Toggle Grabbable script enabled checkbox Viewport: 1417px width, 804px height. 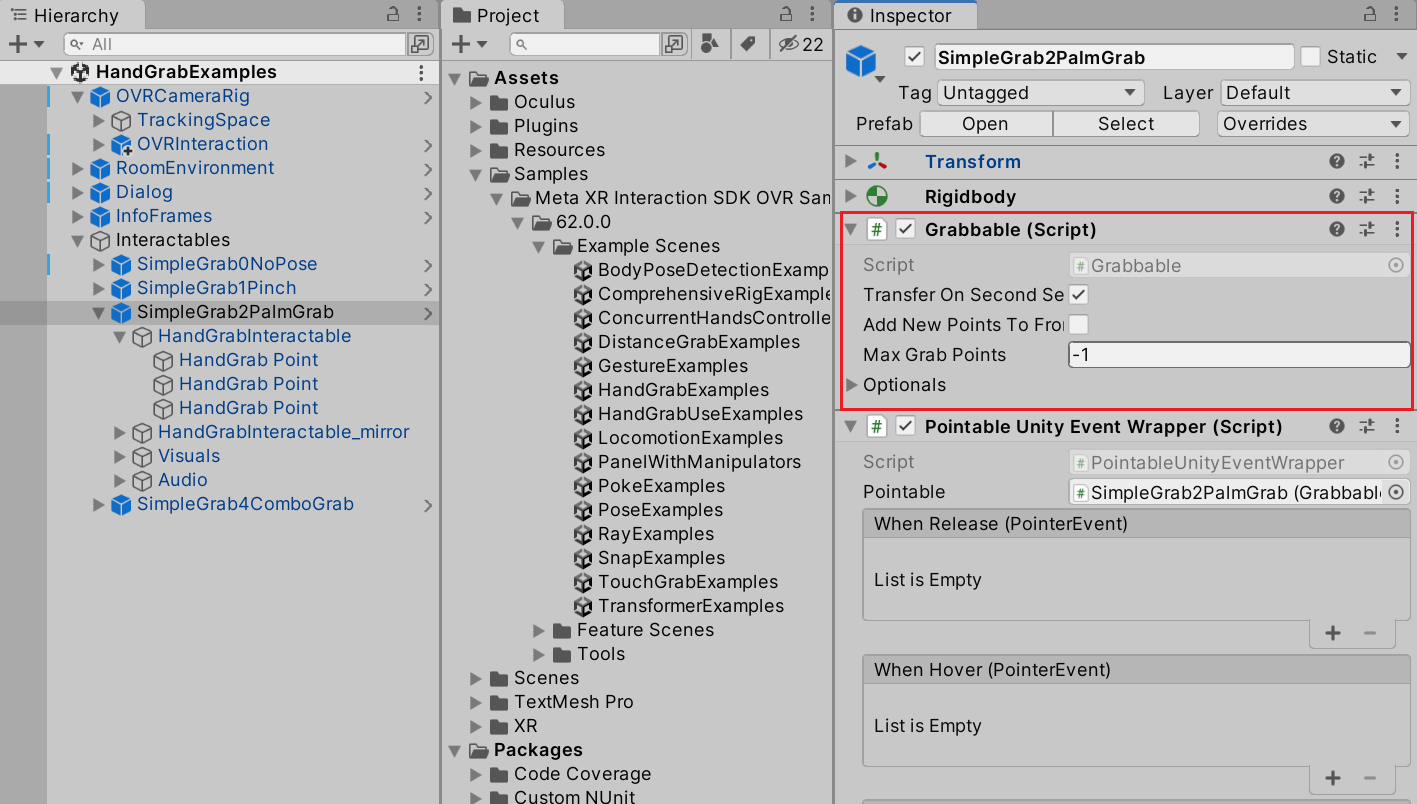[x=906, y=230]
